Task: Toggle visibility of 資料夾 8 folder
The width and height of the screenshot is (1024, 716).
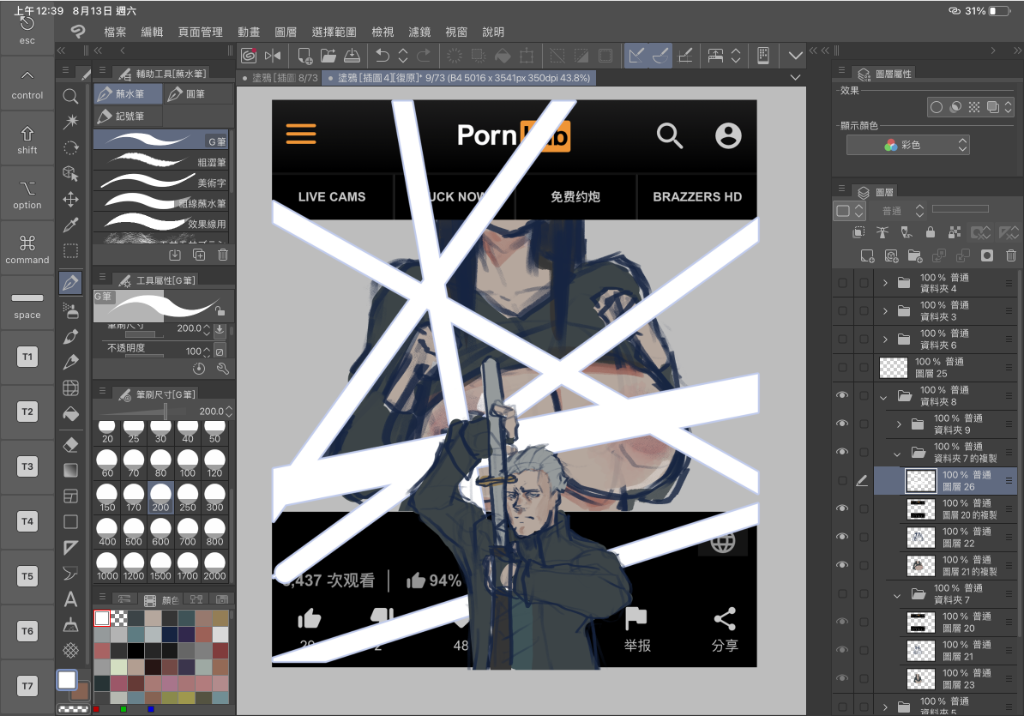Action: click(x=842, y=395)
